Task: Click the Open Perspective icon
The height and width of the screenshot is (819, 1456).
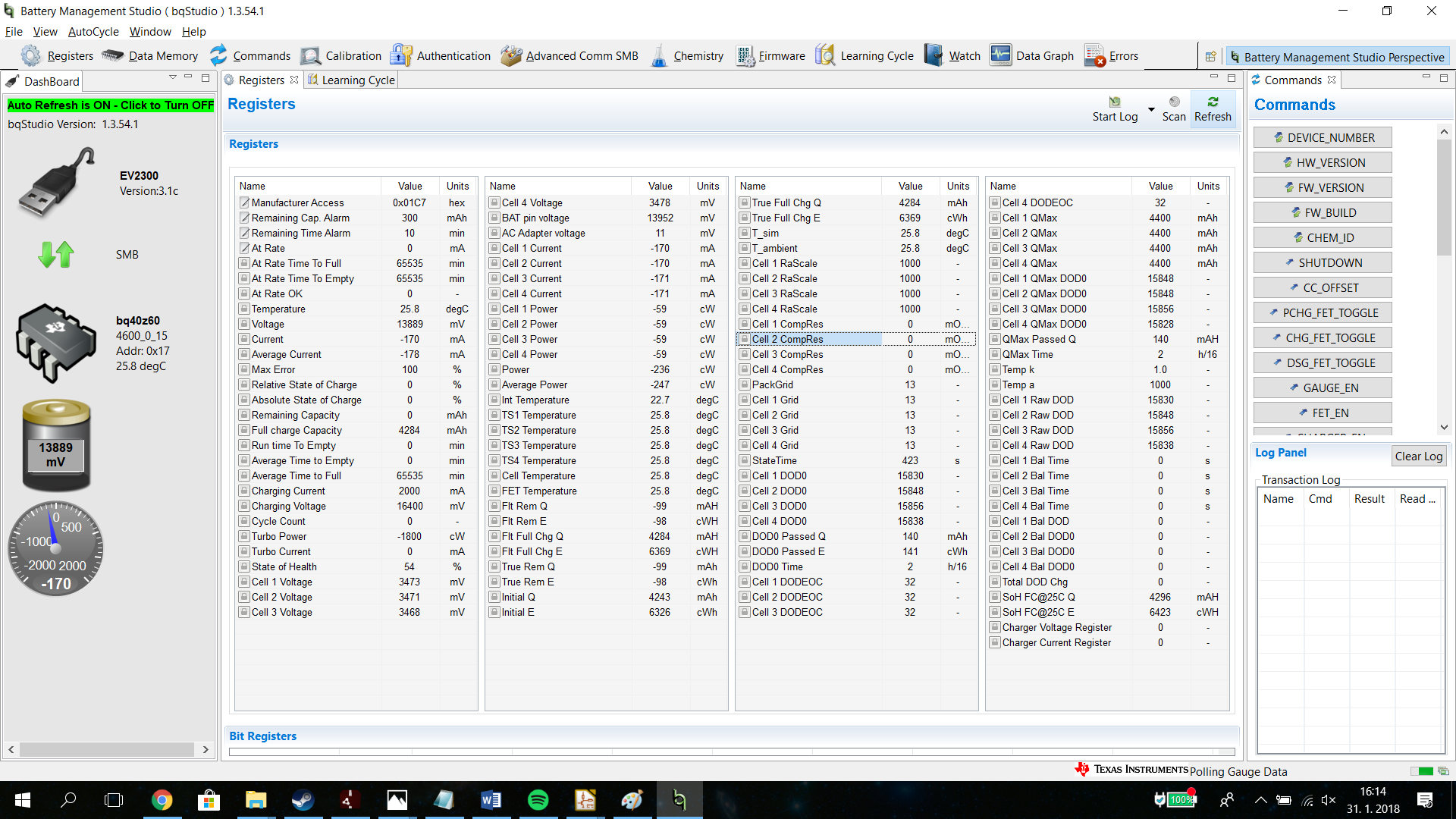Action: 1210,56
